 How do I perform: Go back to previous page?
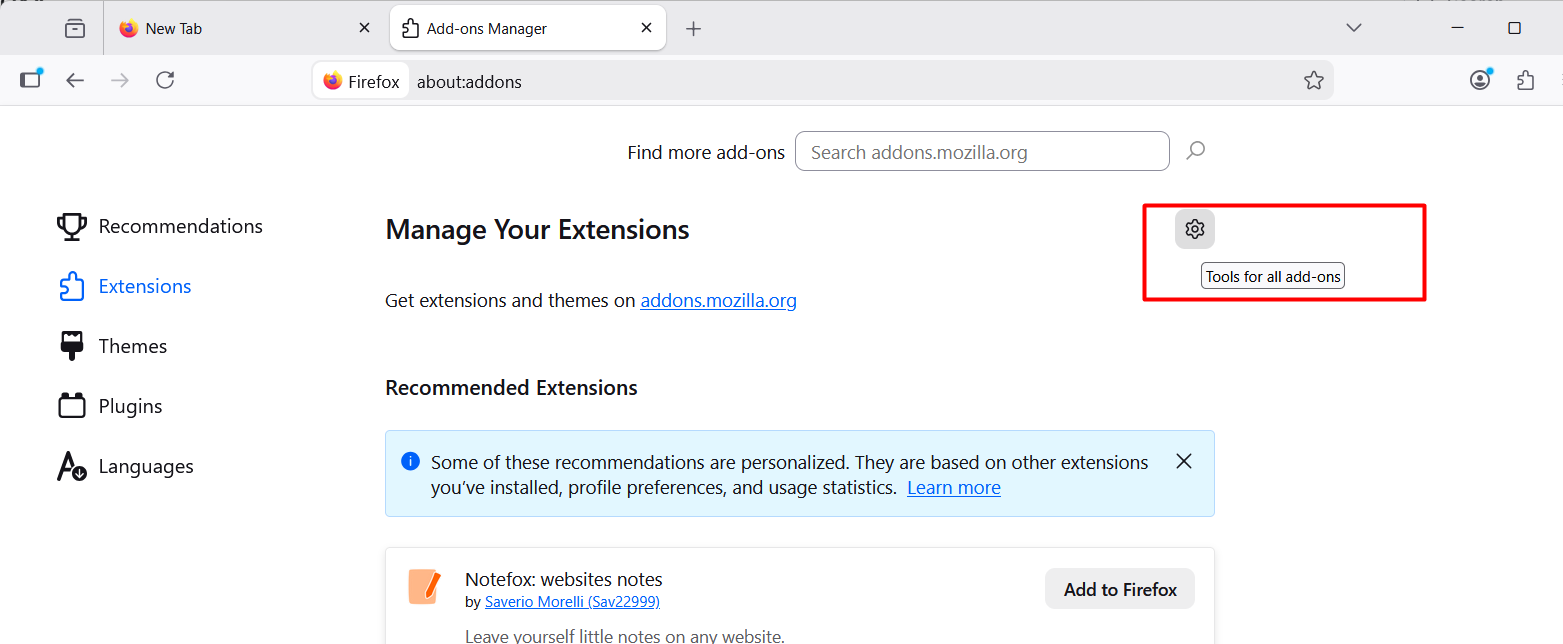[x=75, y=81]
